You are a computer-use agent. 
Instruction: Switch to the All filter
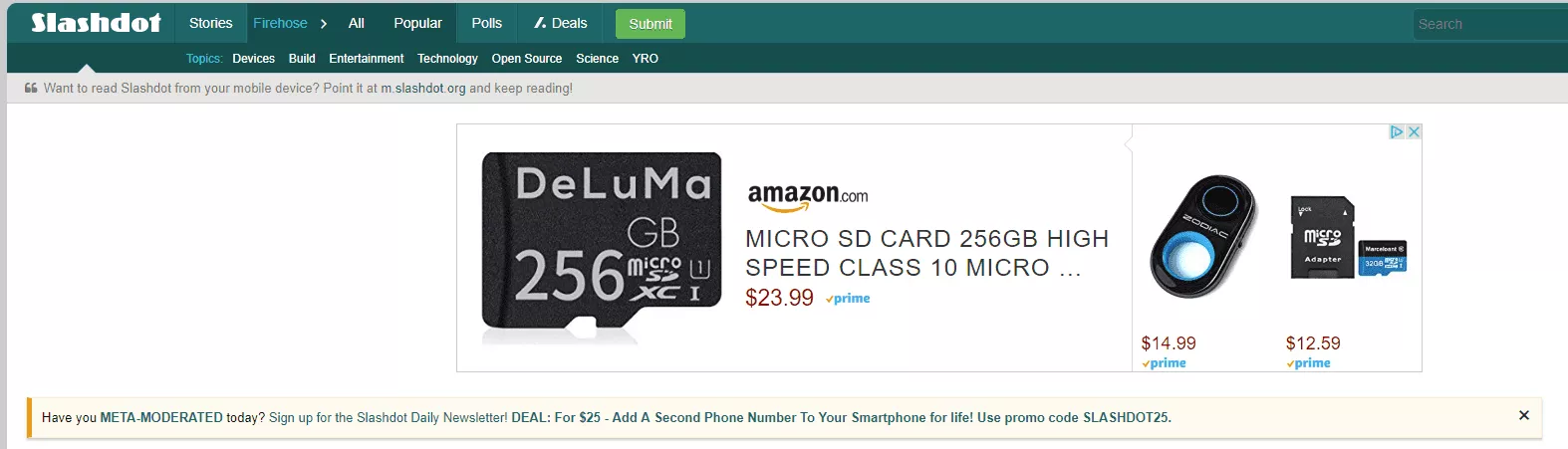(357, 23)
